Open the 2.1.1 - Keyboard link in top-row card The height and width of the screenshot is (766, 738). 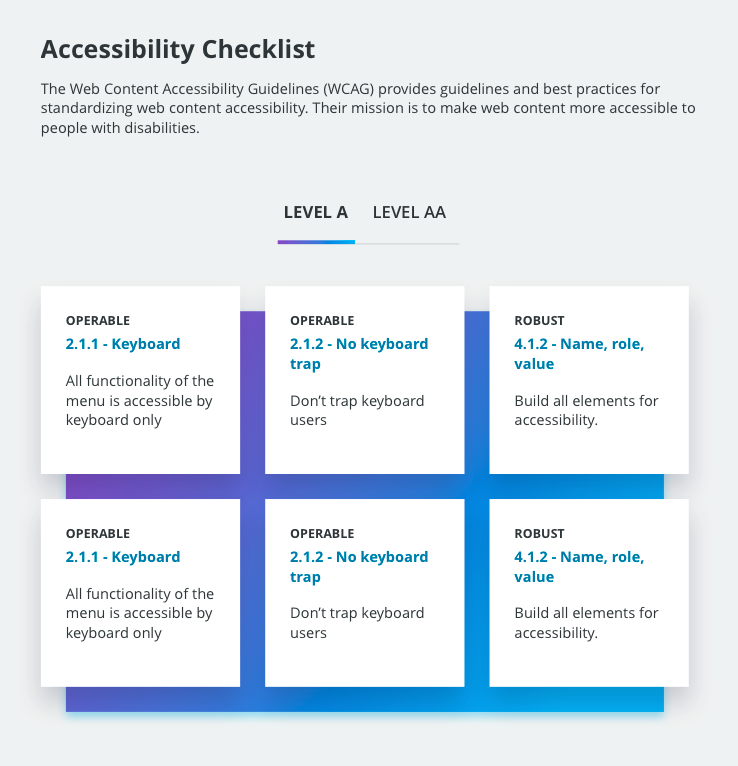(123, 344)
